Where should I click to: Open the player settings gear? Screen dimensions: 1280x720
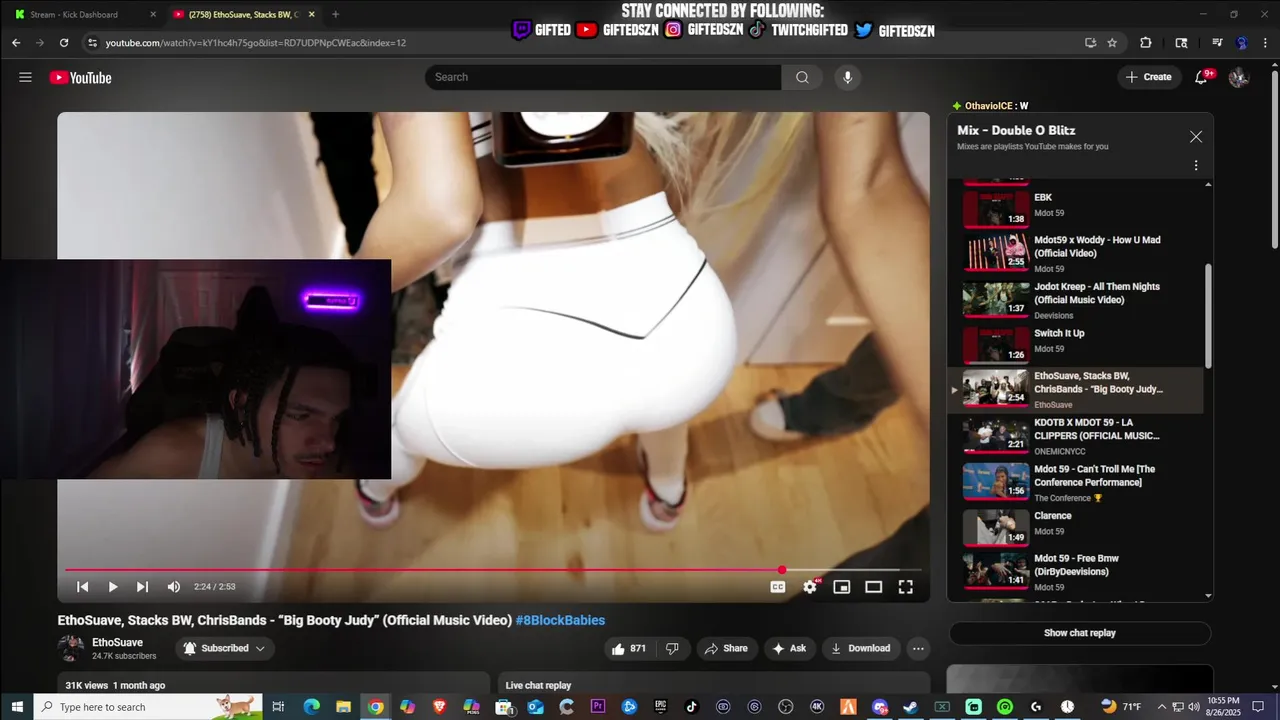pyautogui.click(x=810, y=587)
